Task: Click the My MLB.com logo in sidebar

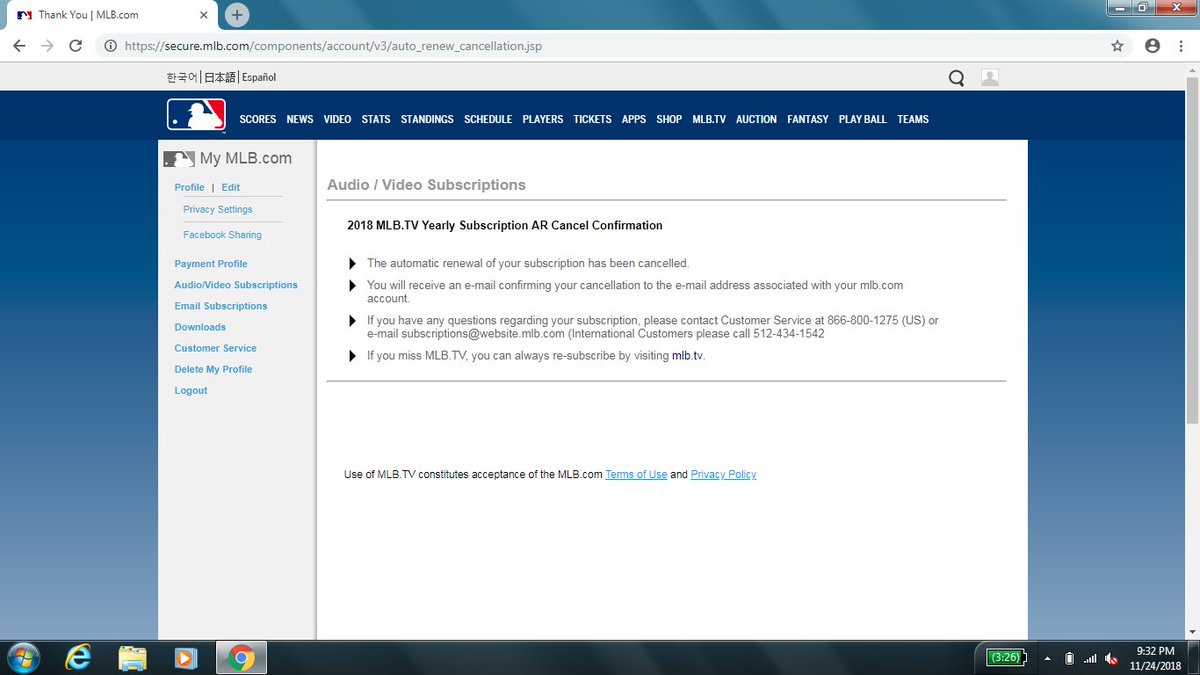Action: pyautogui.click(x=228, y=158)
